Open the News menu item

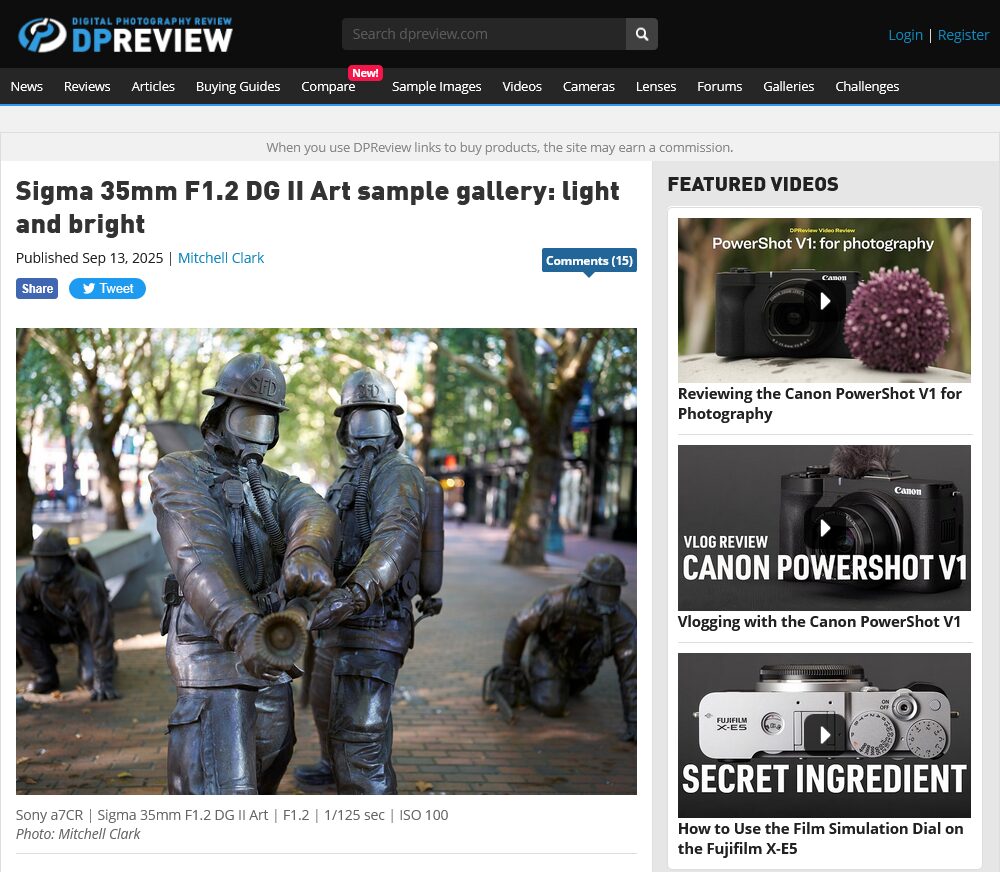27,86
